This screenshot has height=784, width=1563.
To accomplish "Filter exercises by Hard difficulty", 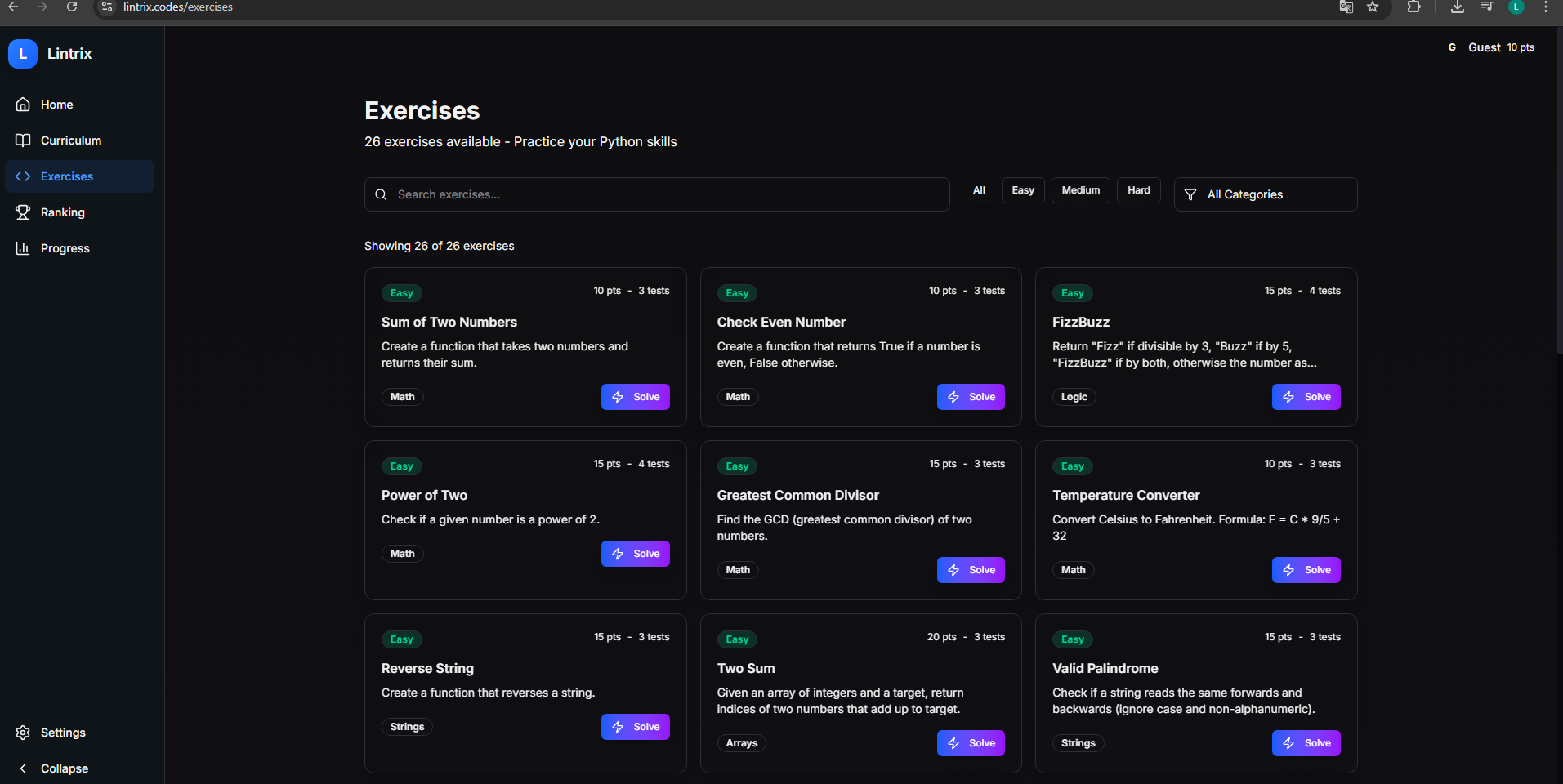I will coord(1138,190).
